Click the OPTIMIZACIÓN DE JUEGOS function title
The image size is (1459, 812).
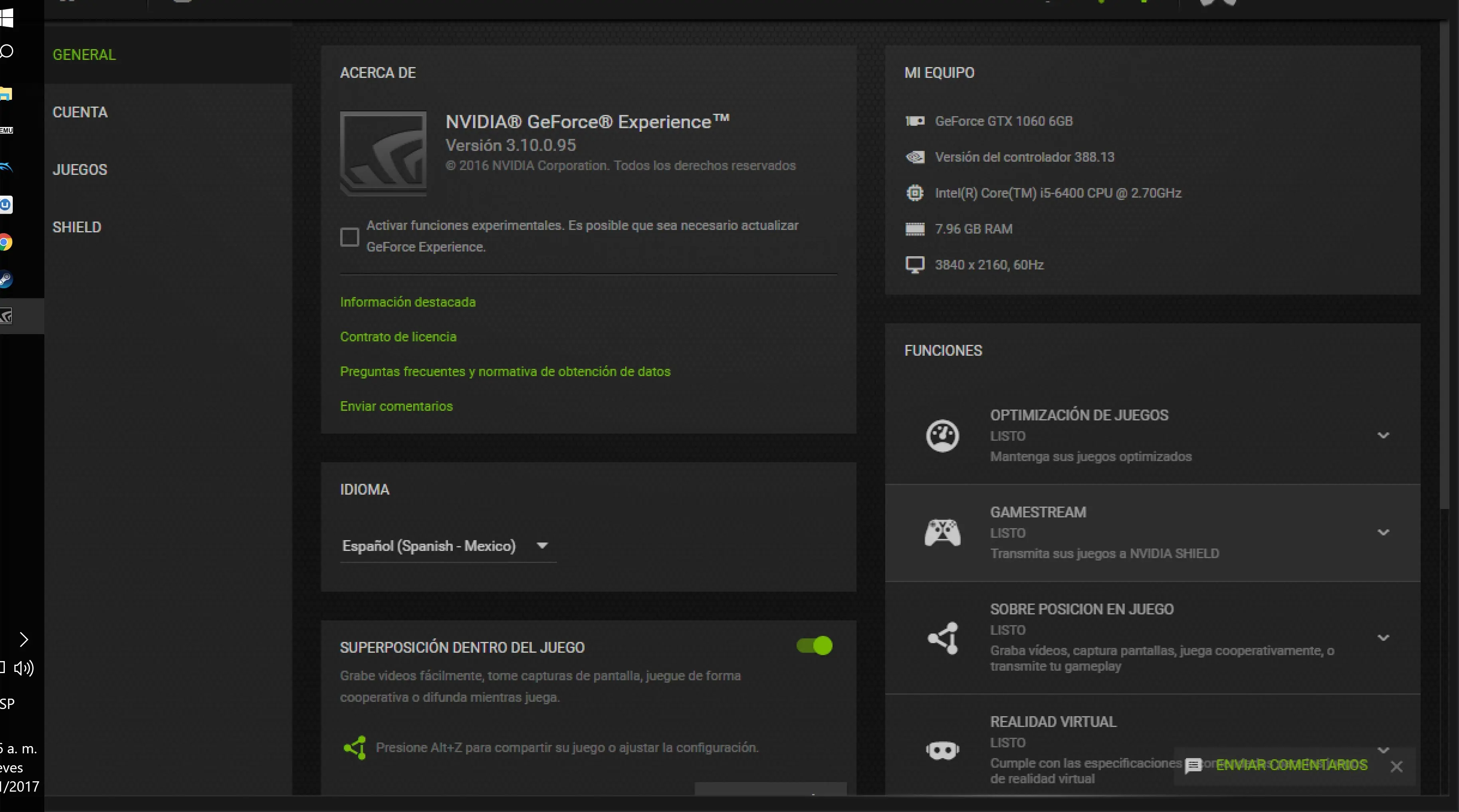coord(1079,415)
